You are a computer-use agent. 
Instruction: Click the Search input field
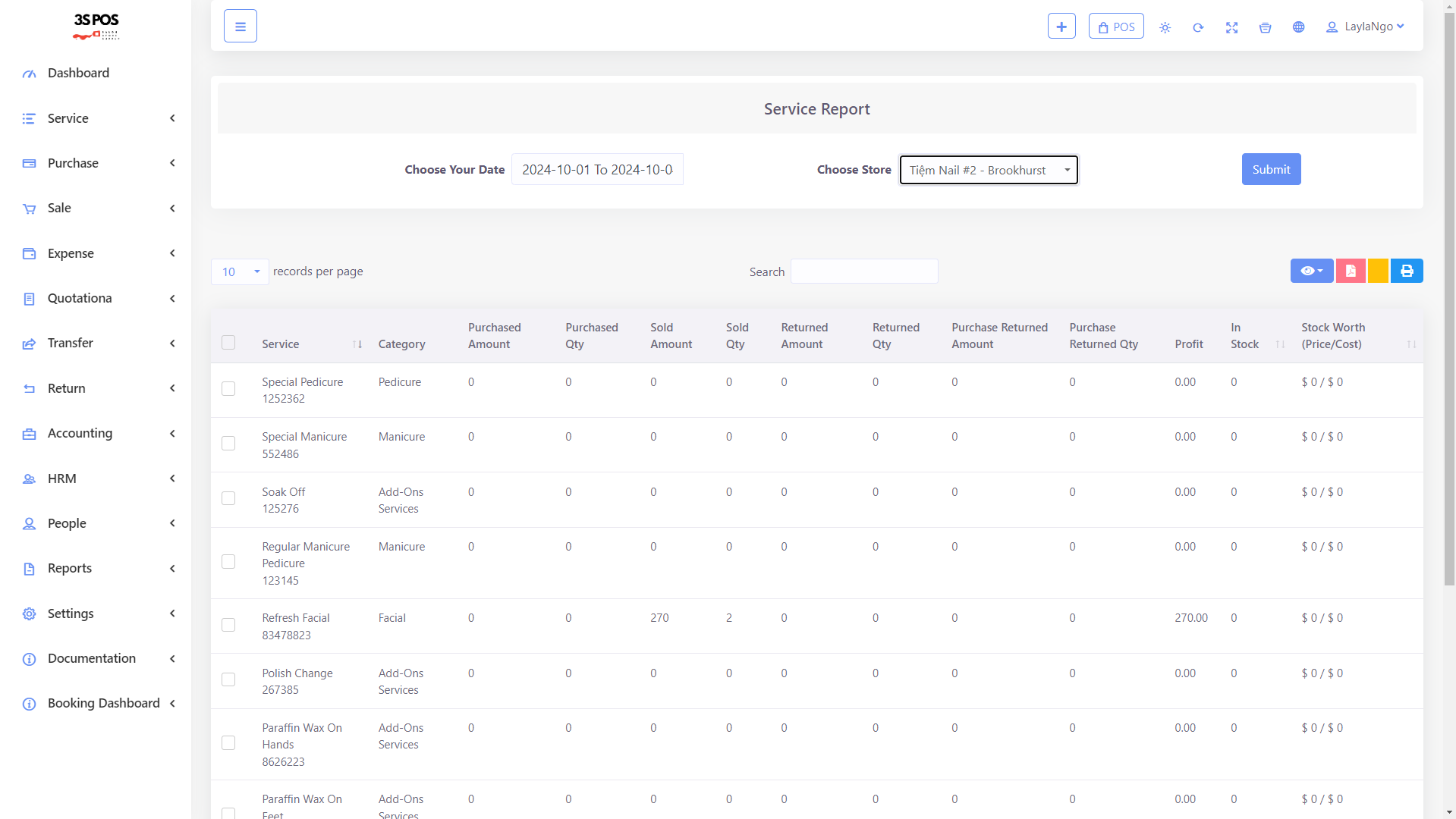point(864,271)
